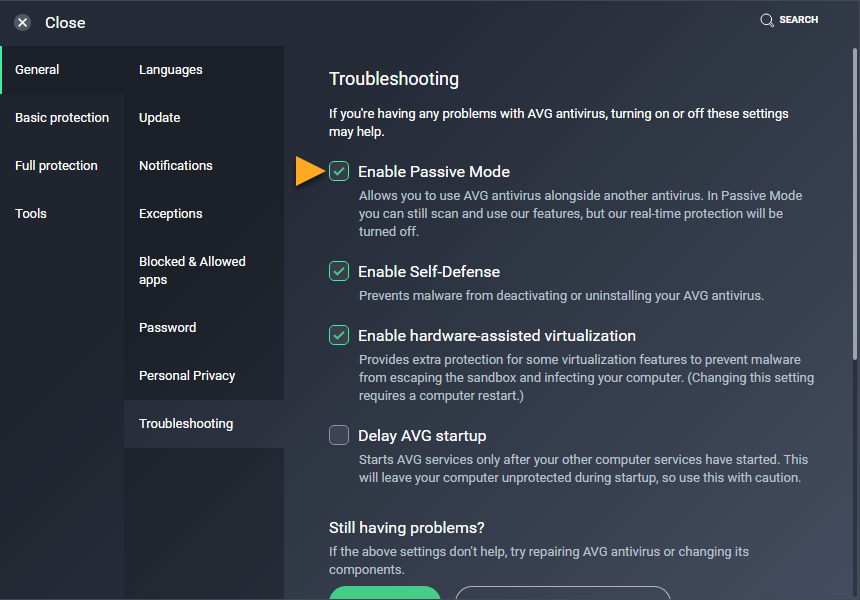
Task: Click the 'Still having problems?' heading
Action: (406, 528)
